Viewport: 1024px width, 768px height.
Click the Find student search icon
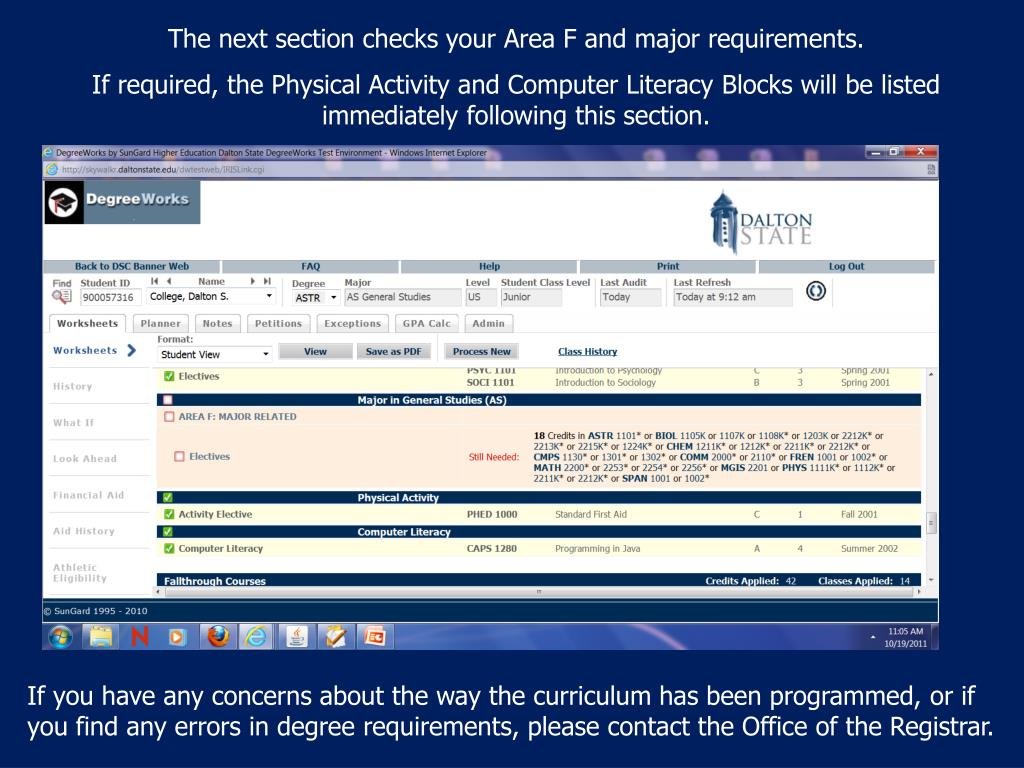pyautogui.click(x=61, y=297)
